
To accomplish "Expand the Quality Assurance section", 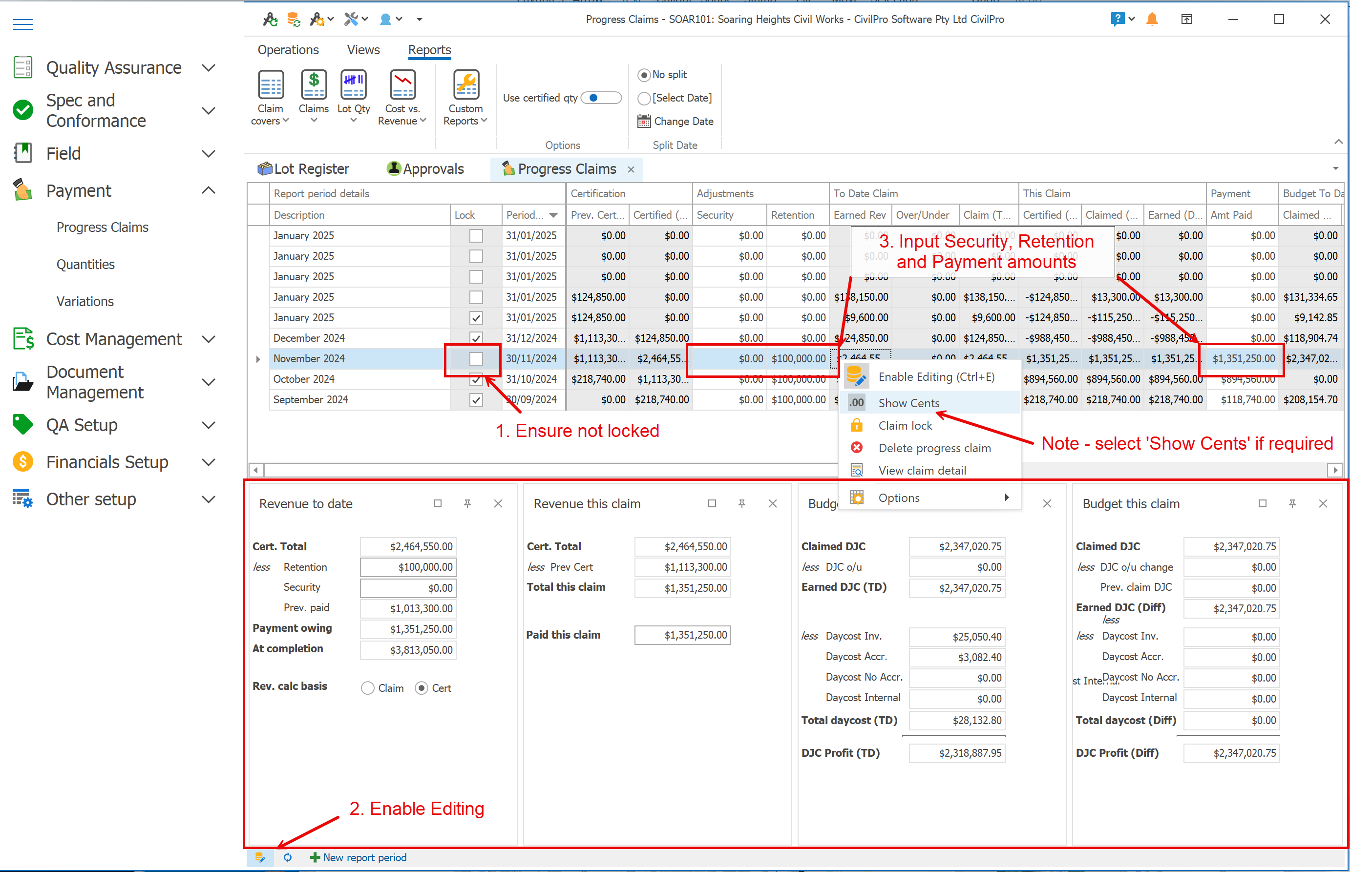I will click(209, 68).
